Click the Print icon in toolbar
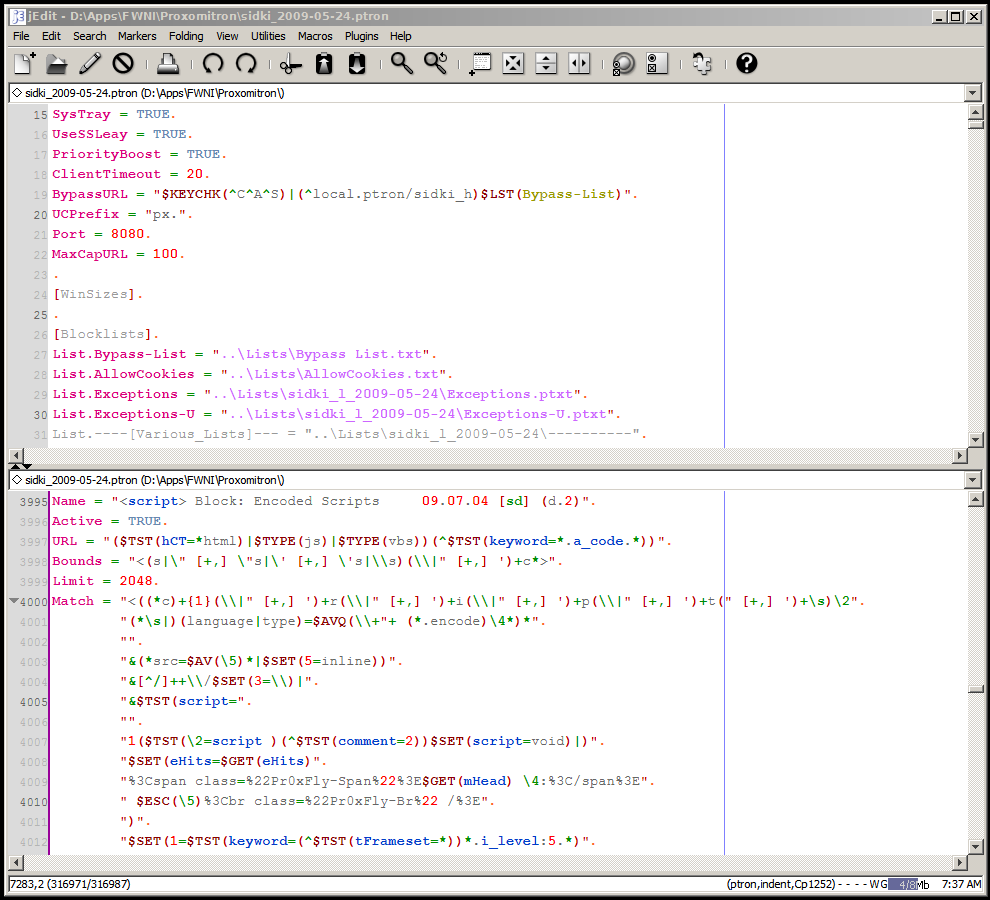The image size is (990, 900). (168, 64)
